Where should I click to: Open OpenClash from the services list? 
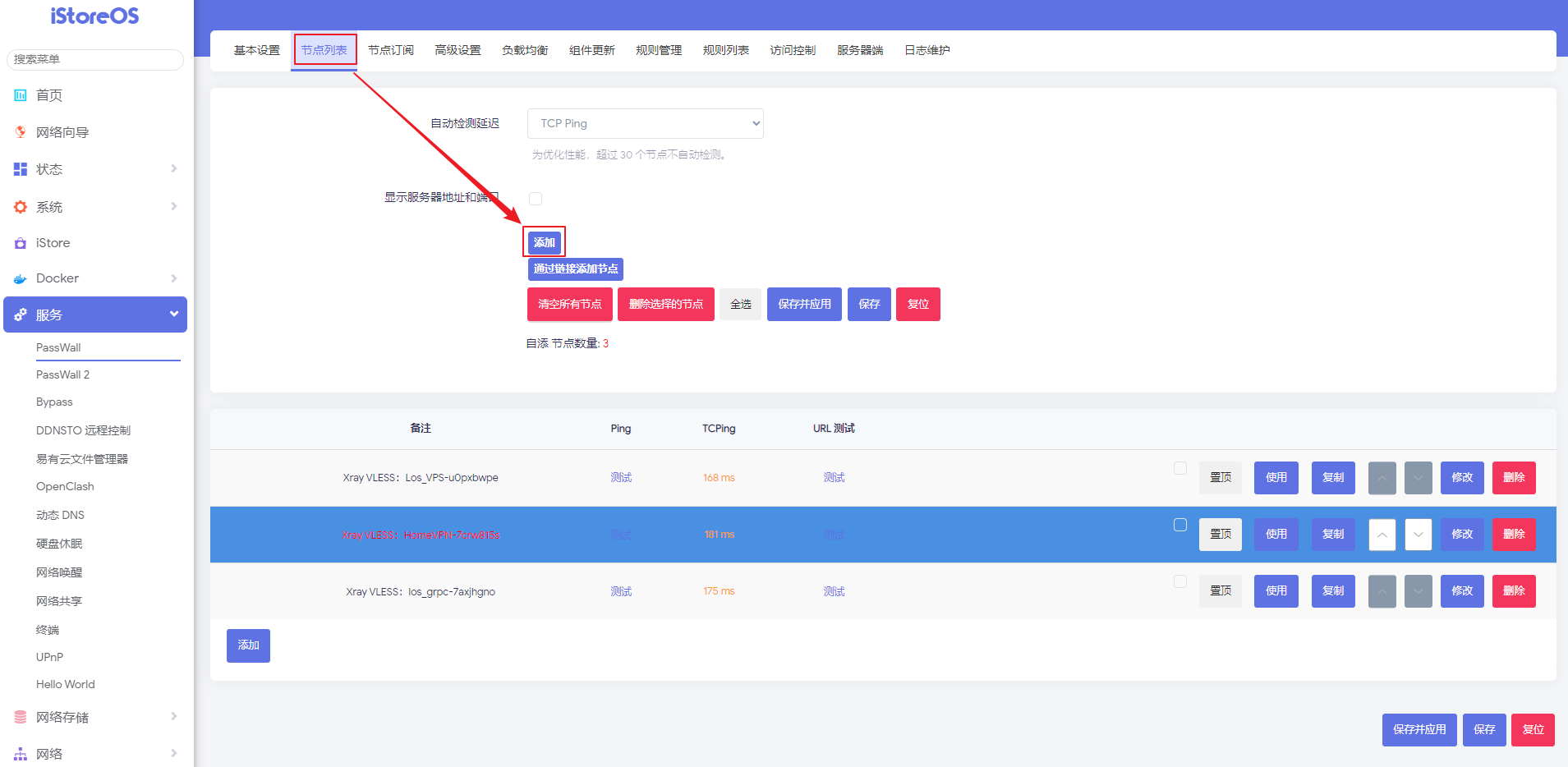point(65,486)
